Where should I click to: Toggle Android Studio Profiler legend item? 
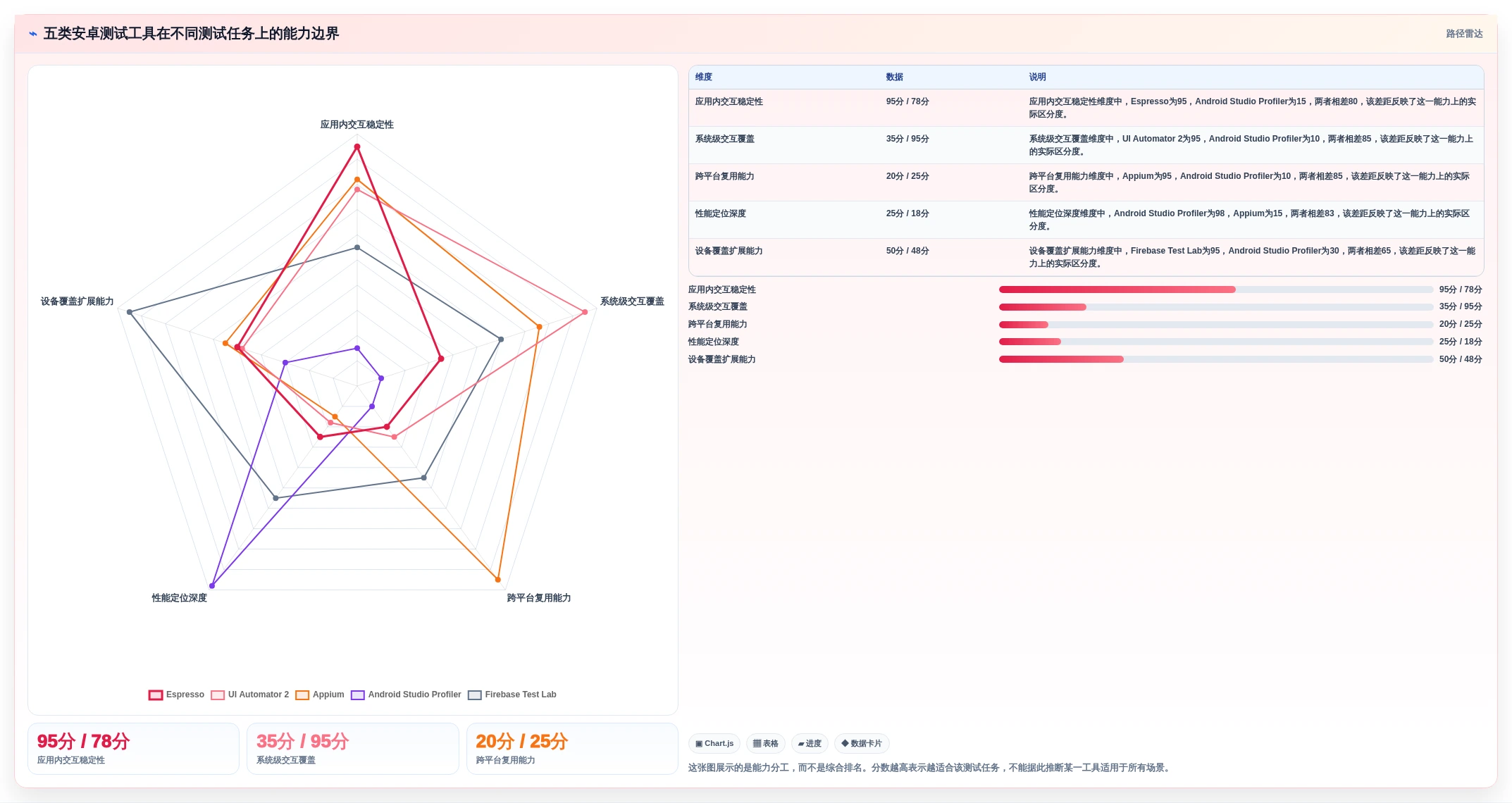406,695
